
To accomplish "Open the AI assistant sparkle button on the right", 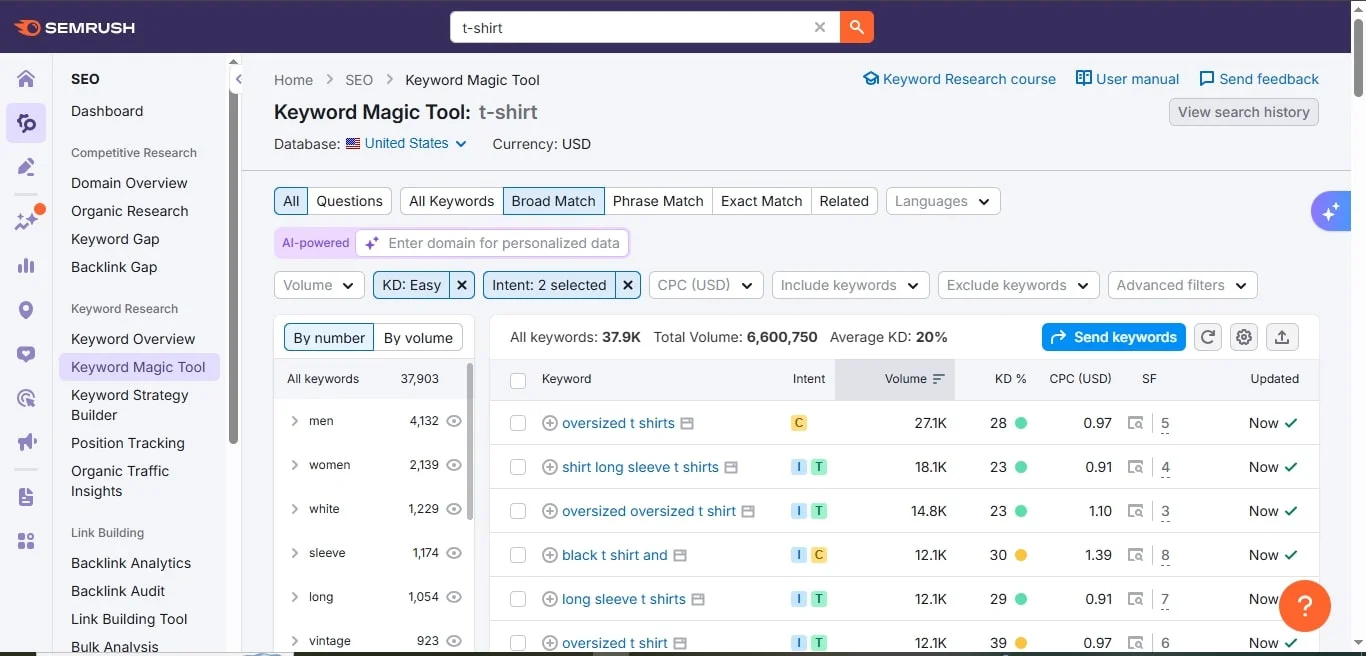I will 1330,211.
